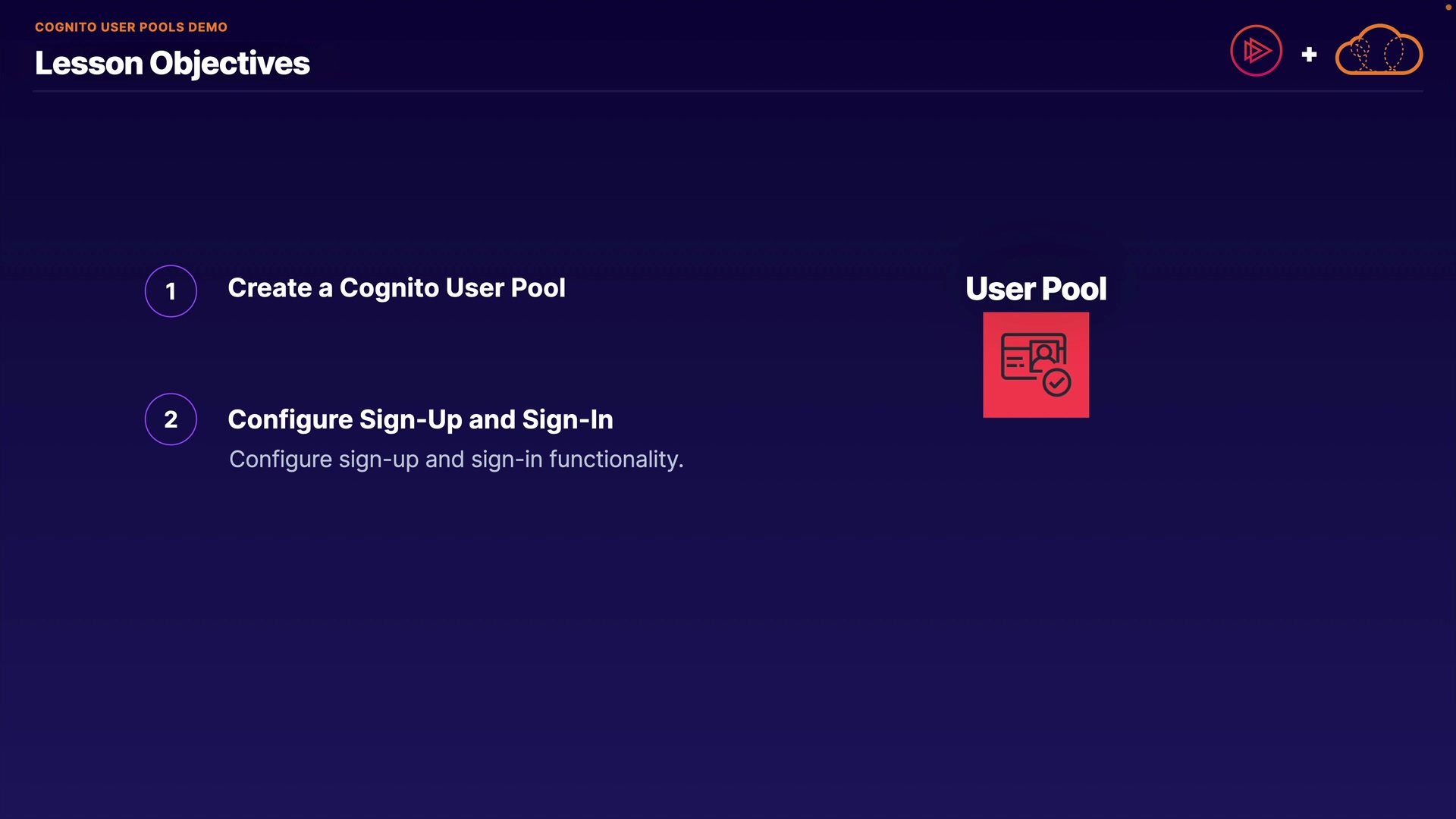The height and width of the screenshot is (819, 1456).
Task: Click the ID card lines in User Pool icon
Action: 1015,363
